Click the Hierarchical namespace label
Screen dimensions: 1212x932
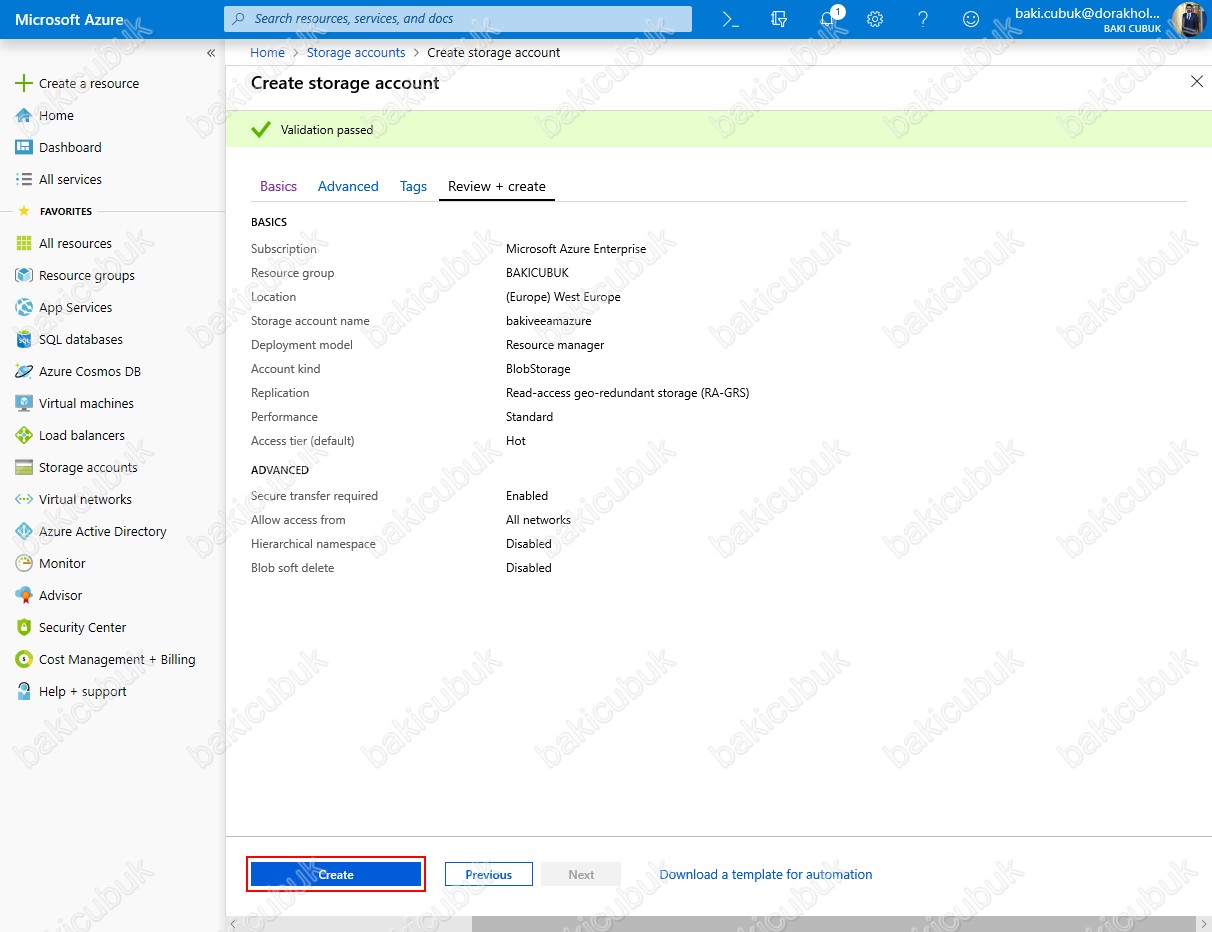pyautogui.click(x=313, y=544)
